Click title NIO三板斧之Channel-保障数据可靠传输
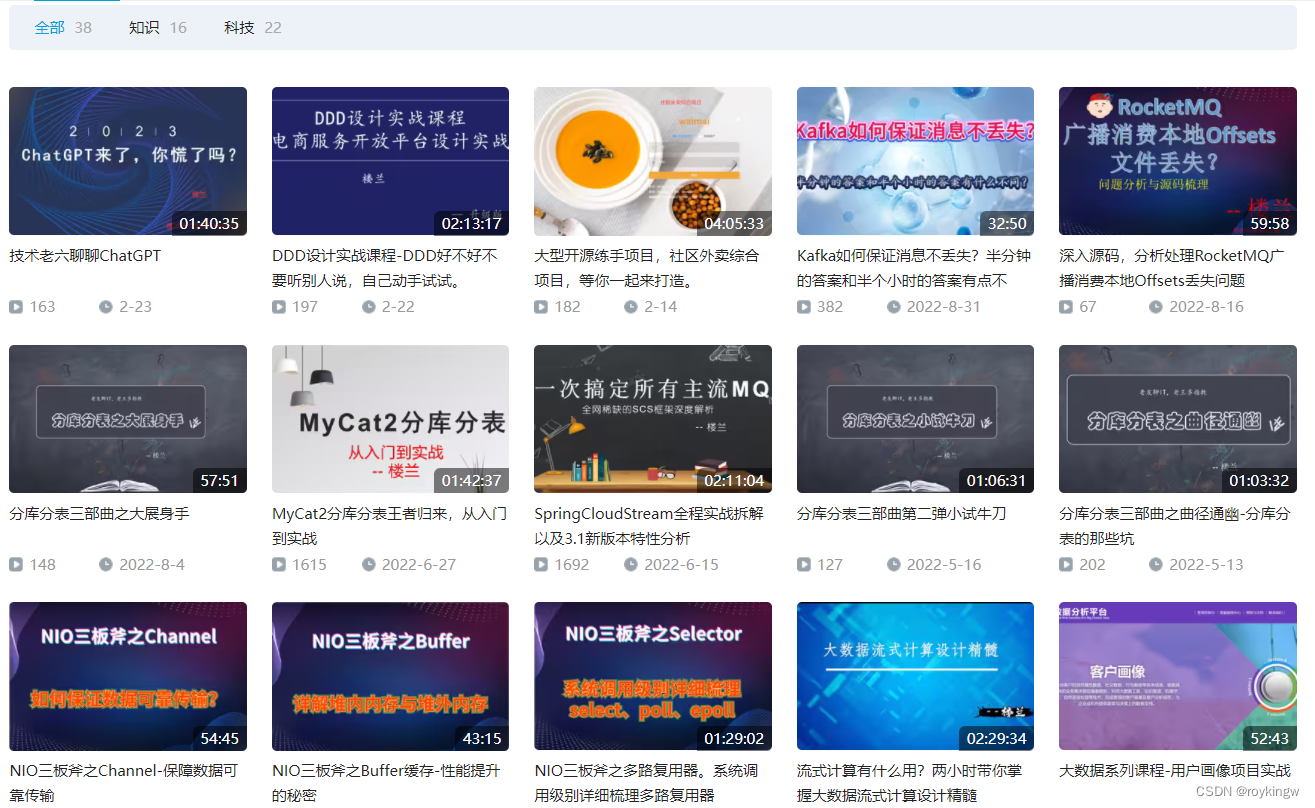The width and height of the screenshot is (1315, 808). [x=123, y=783]
